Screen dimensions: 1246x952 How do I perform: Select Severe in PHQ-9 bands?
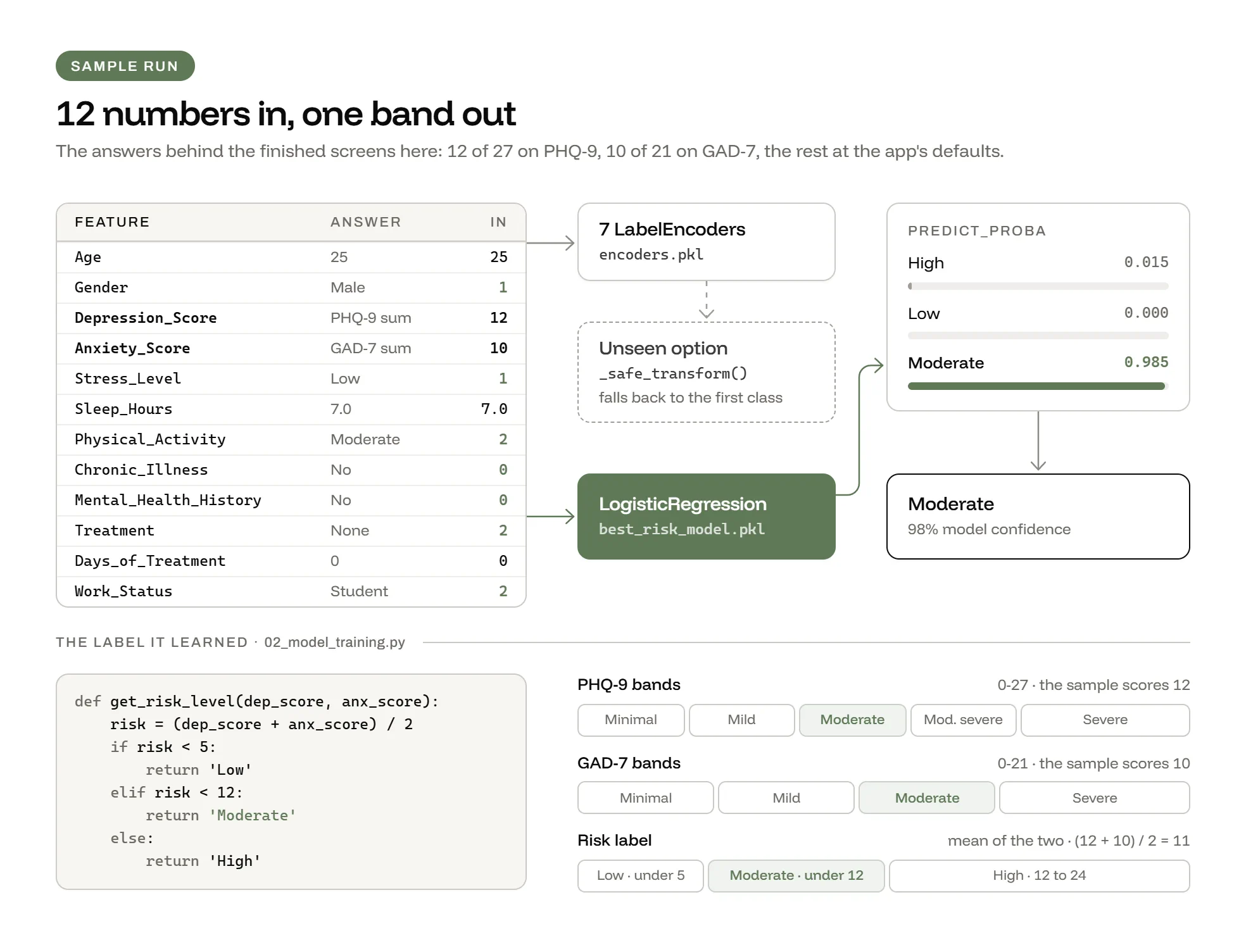pos(1105,720)
